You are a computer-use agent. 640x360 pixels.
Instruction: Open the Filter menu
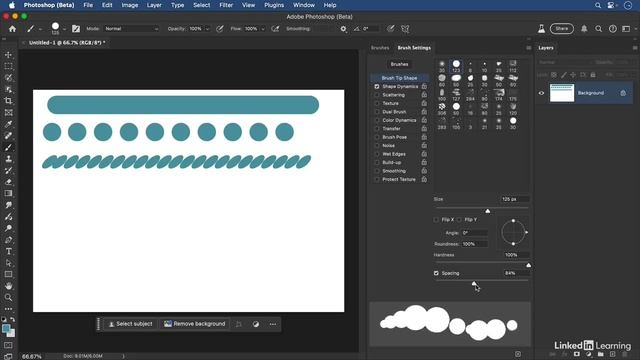tap(226, 5)
